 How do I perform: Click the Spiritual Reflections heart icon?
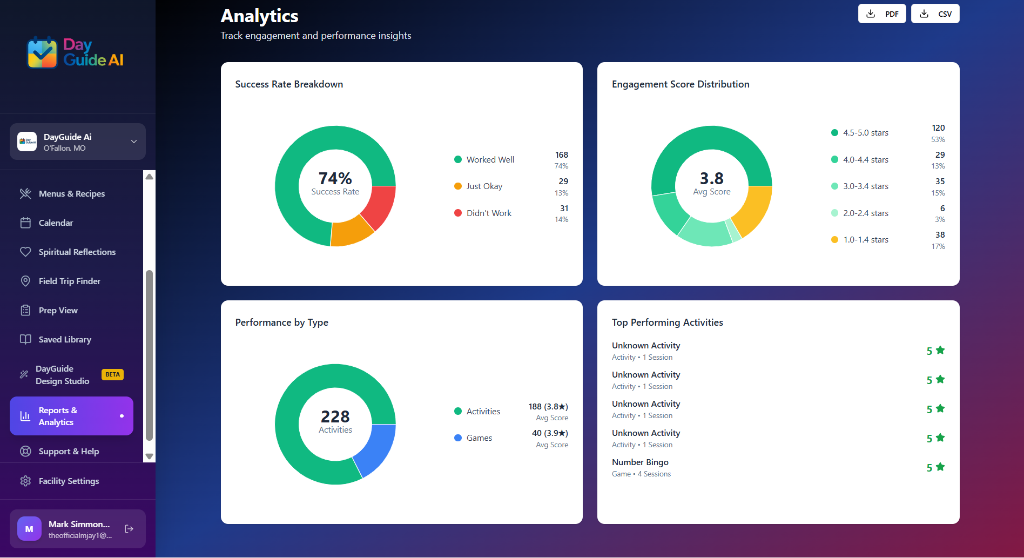tap(25, 252)
